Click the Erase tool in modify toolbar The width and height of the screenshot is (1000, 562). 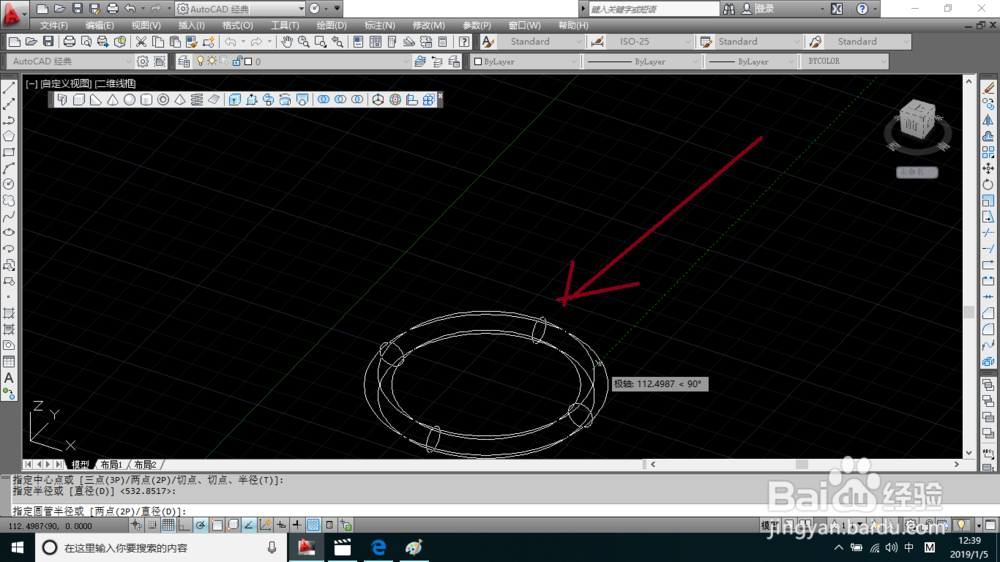[989, 87]
